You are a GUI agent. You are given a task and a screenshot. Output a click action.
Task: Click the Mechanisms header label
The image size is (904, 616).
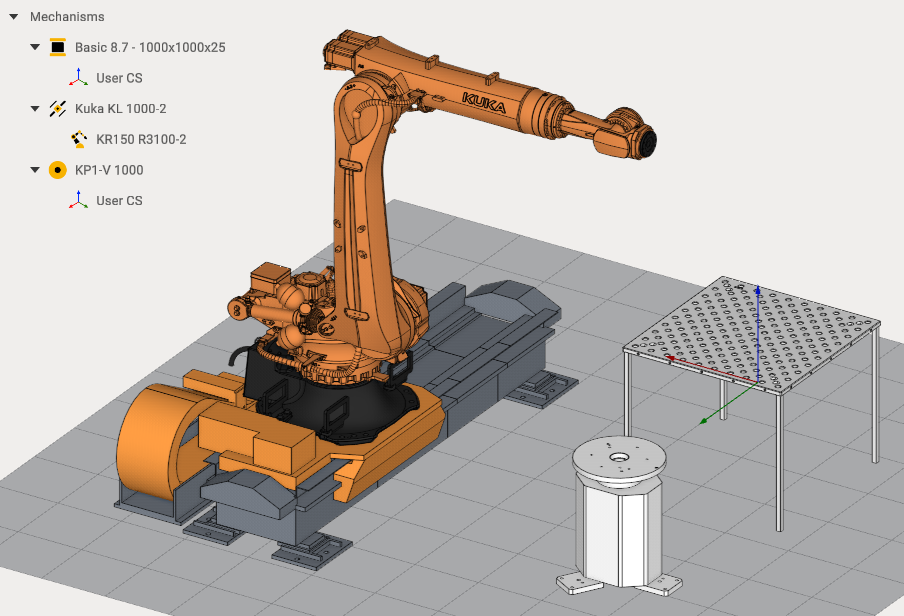[67, 17]
